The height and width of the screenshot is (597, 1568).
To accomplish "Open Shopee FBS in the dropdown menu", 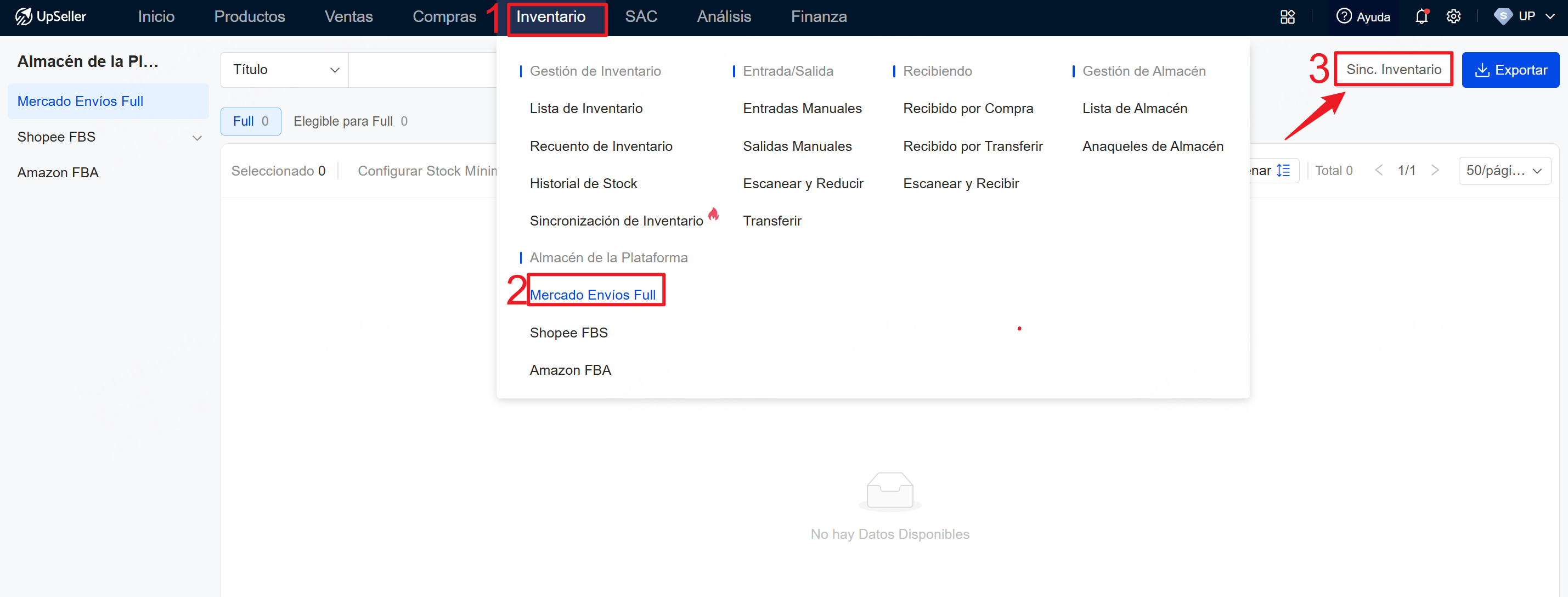I will [568, 333].
